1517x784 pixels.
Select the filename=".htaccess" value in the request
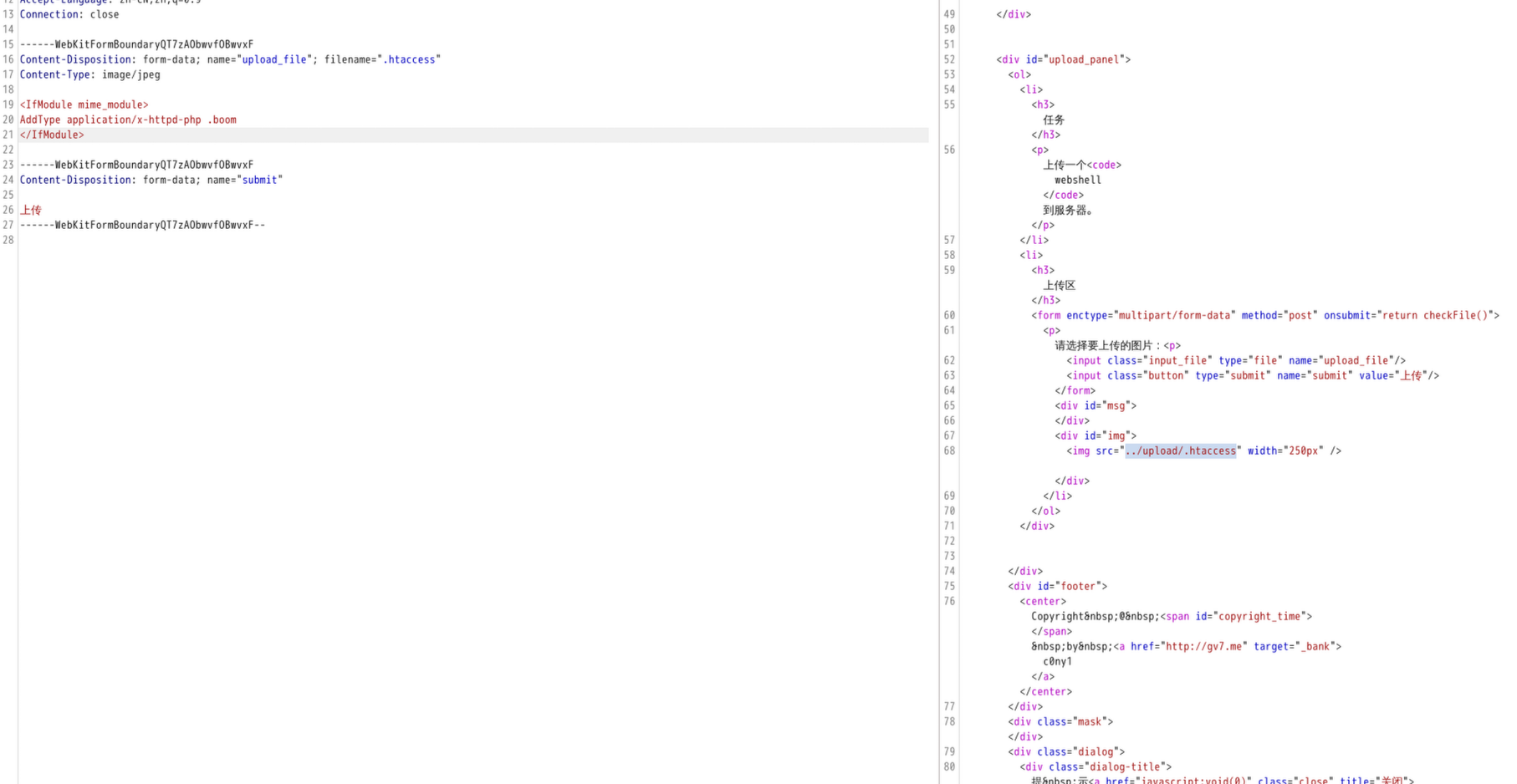pyautogui.click(x=382, y=59)
